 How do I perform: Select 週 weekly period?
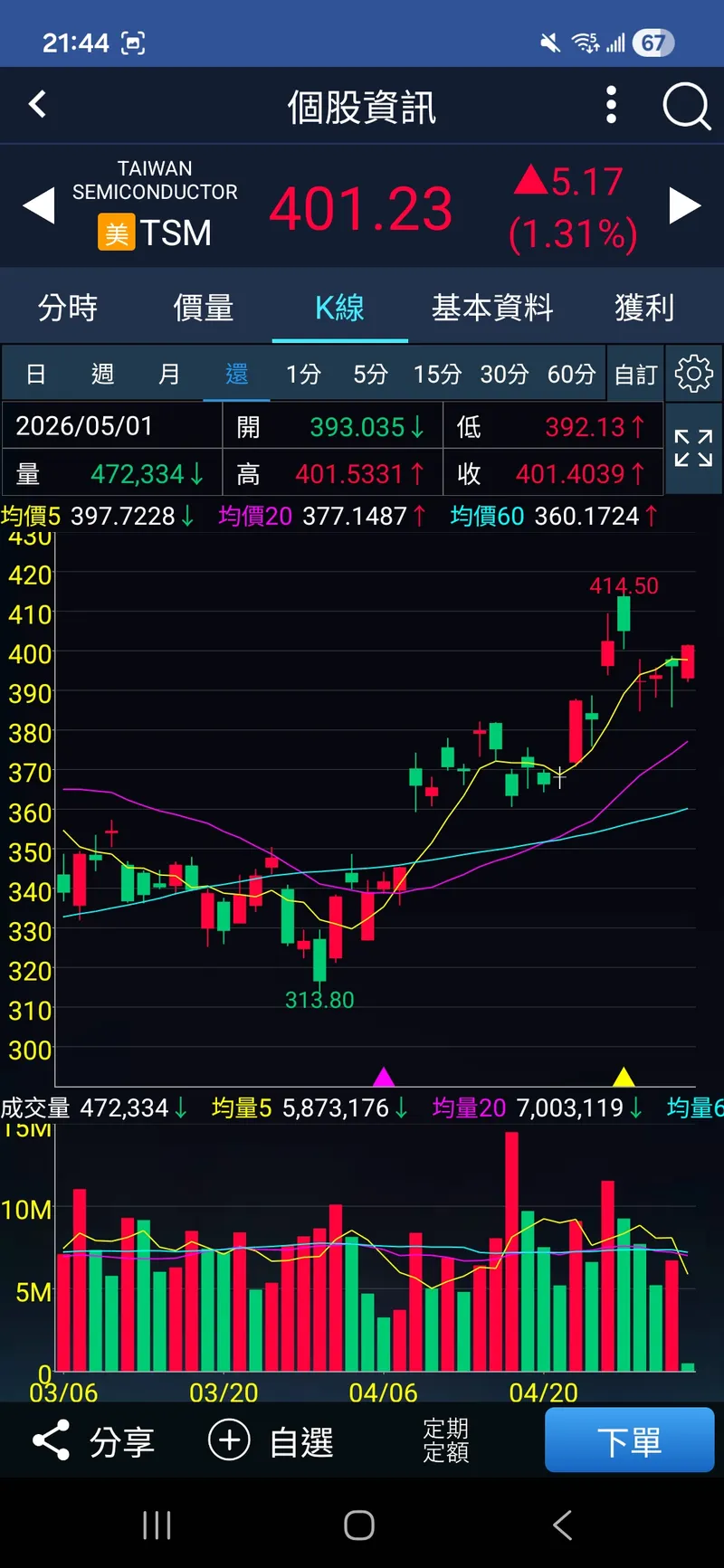(102, 374)
